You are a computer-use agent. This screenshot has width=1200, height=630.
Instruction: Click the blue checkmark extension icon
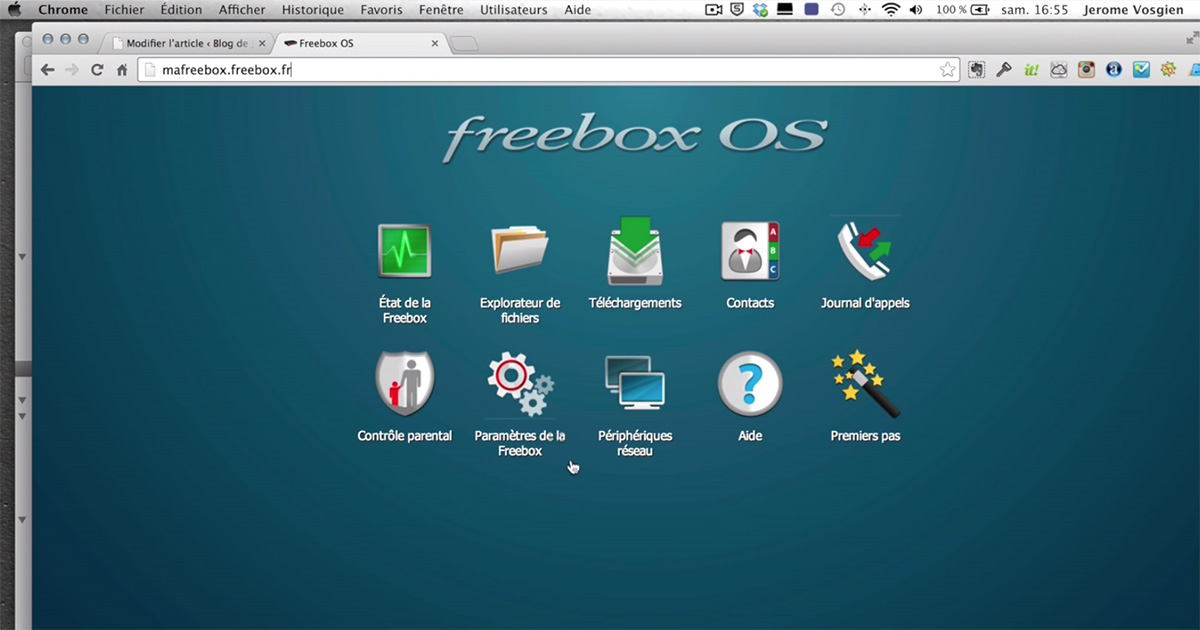click(1141, 70)
